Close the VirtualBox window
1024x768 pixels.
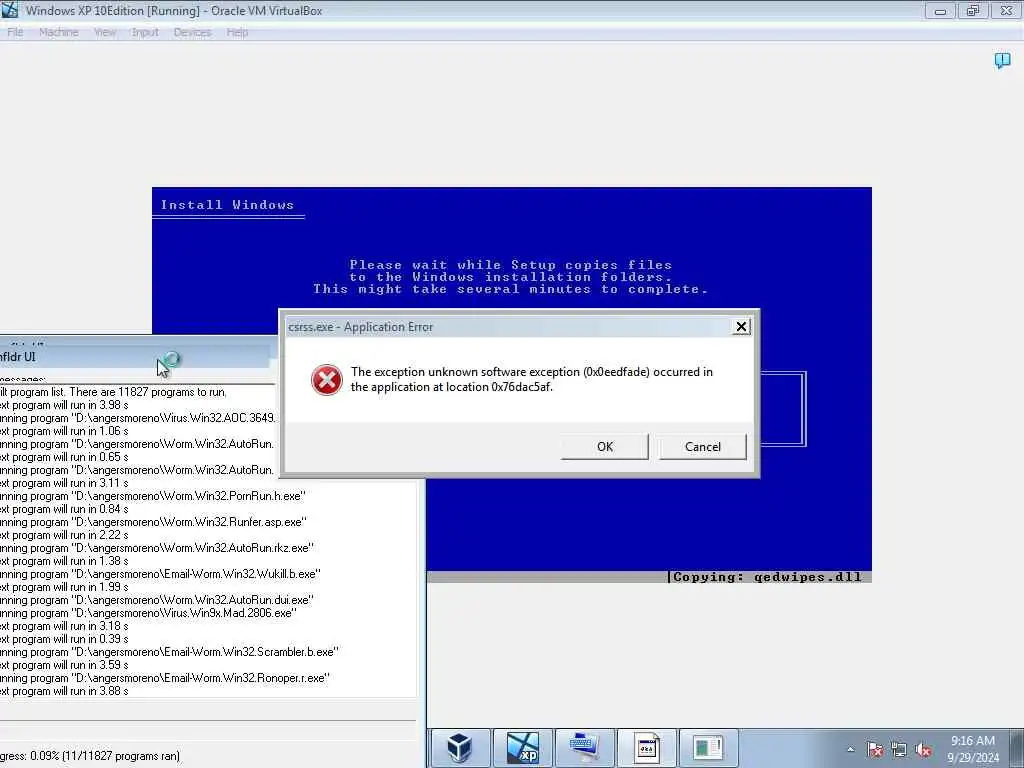(x=1006, y=10)
